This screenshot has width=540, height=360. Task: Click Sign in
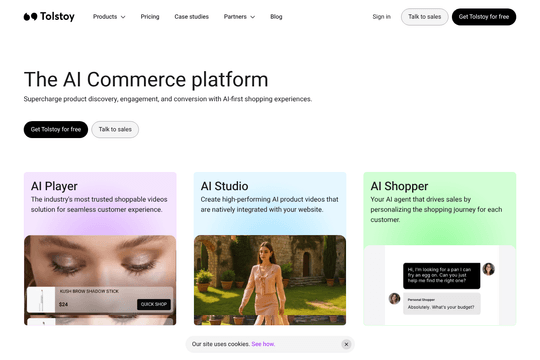point(382,17)
